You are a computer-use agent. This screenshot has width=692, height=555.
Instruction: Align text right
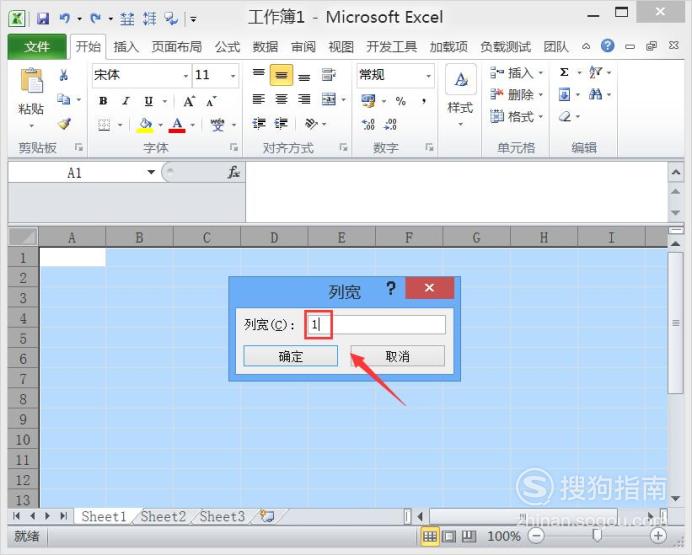click(x=304, y=99)
